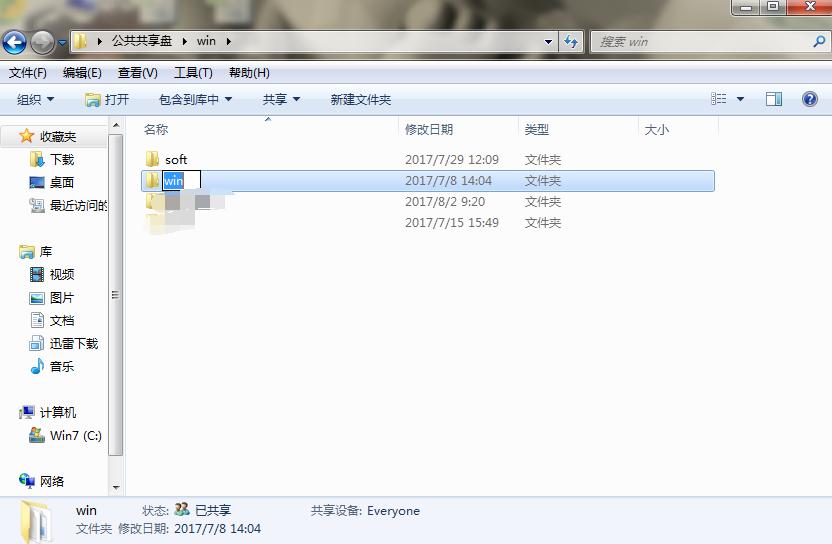832x544 pixels.
Task: Open the 视频 library
Action: (x=62, y=274)
